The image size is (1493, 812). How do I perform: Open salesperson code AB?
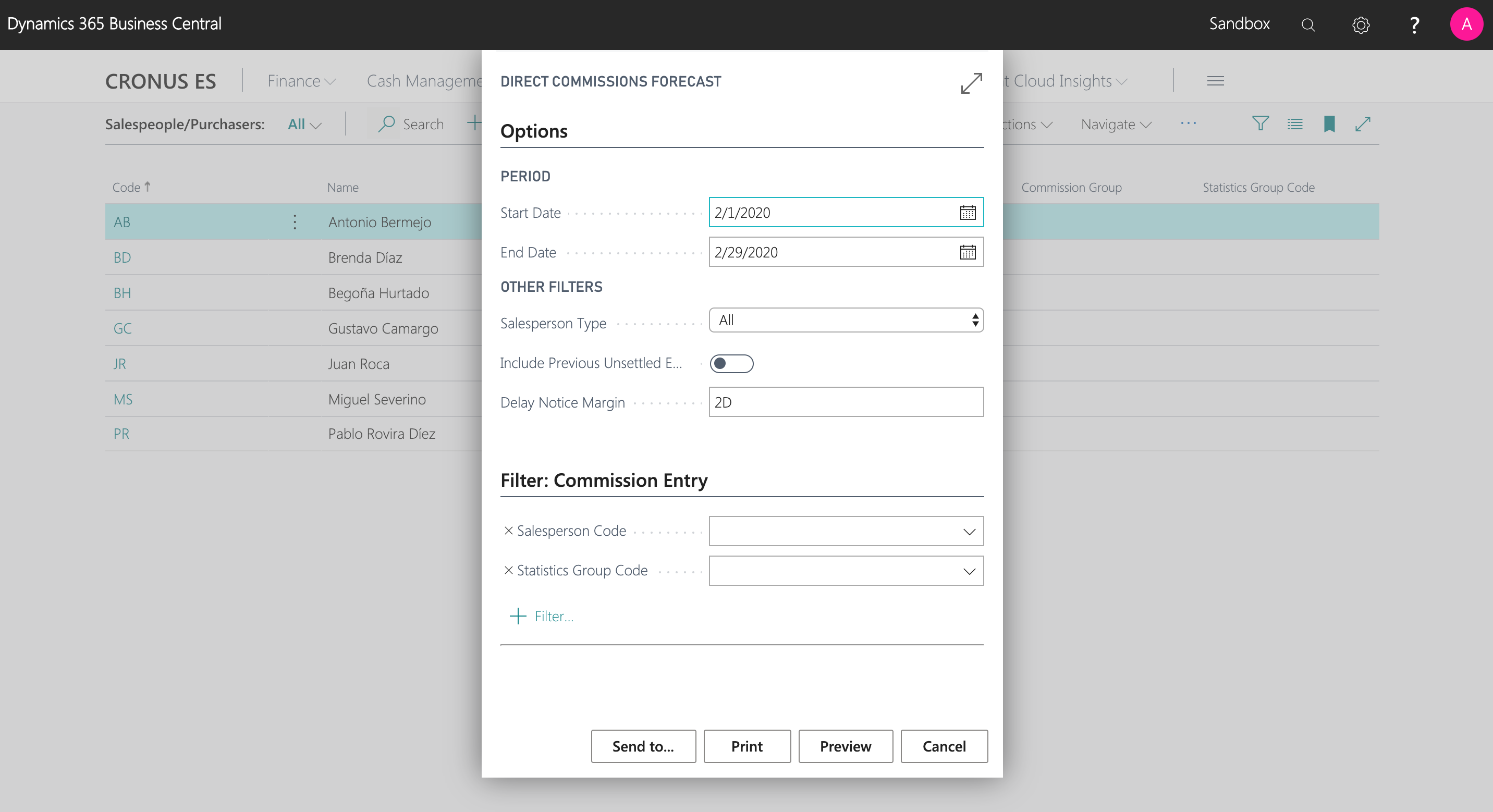(x=121, y=222)
